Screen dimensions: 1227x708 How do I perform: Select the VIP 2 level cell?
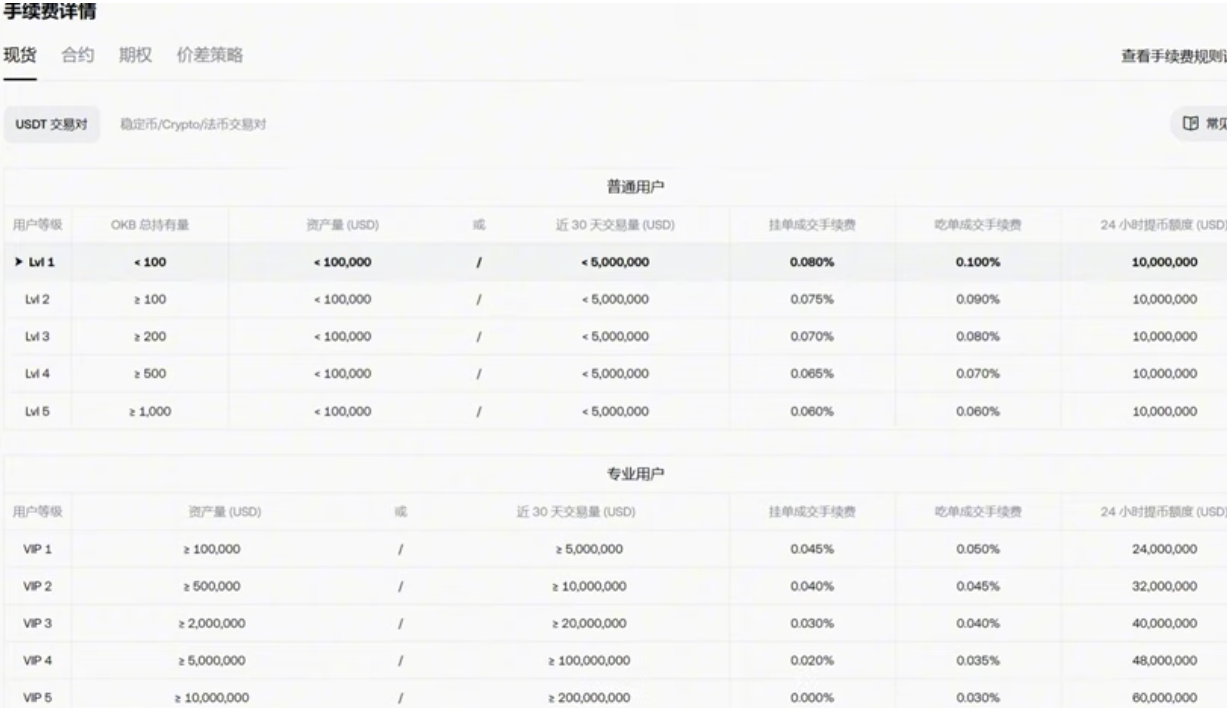(36, 586)
